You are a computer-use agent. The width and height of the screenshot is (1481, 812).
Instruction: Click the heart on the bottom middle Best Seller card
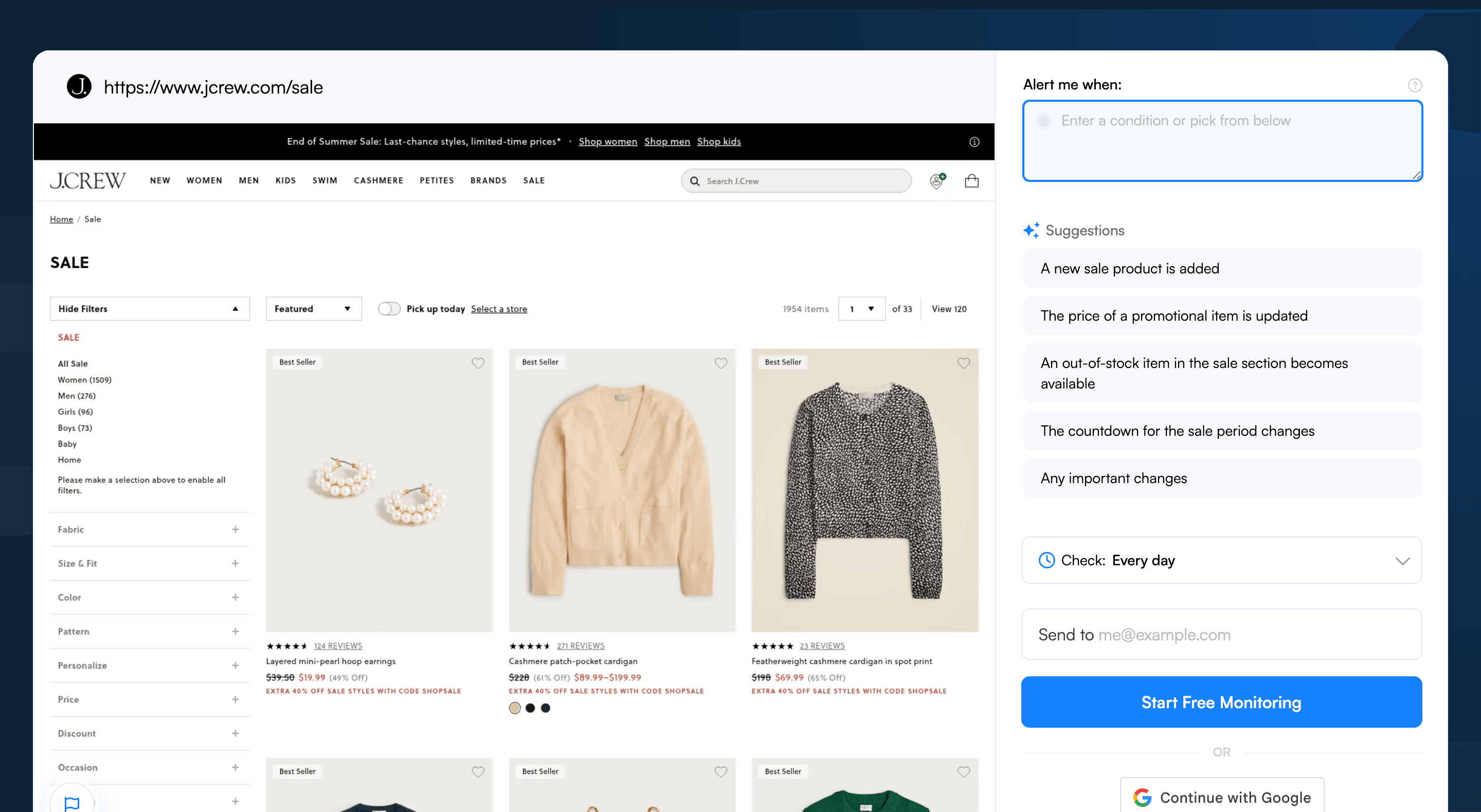point(720,772)
